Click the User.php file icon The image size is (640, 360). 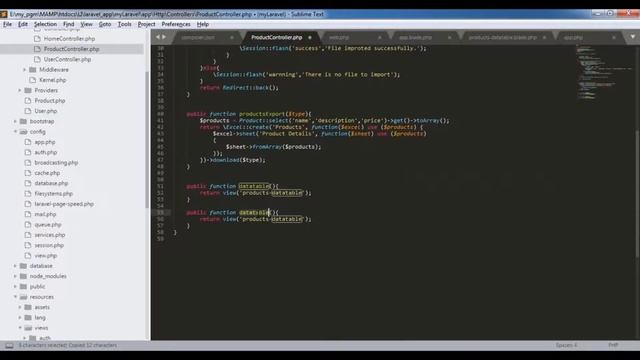click(x=28, y=111)
